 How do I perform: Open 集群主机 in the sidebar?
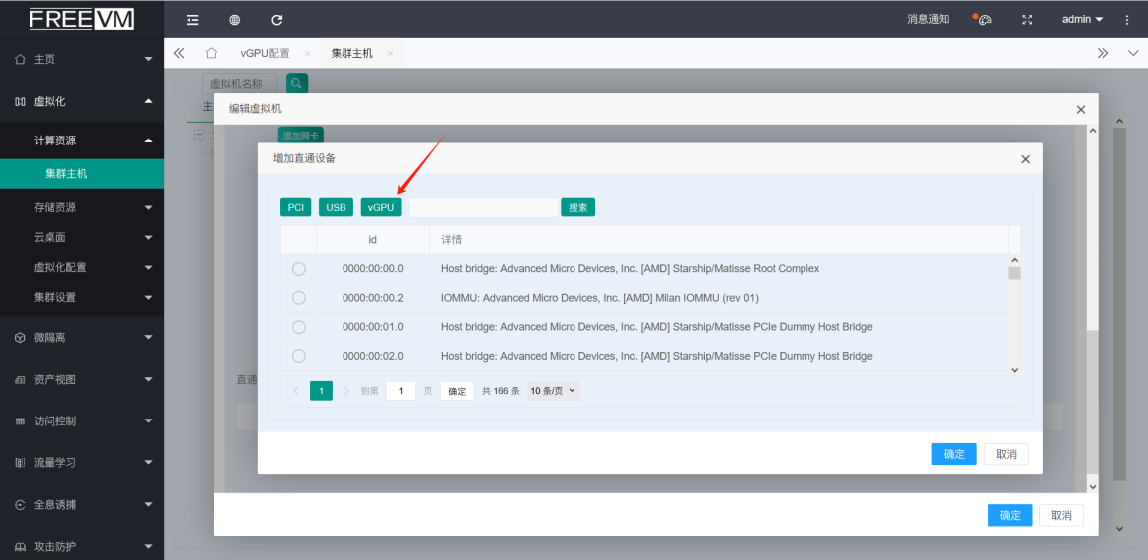[x=66, y=173]
